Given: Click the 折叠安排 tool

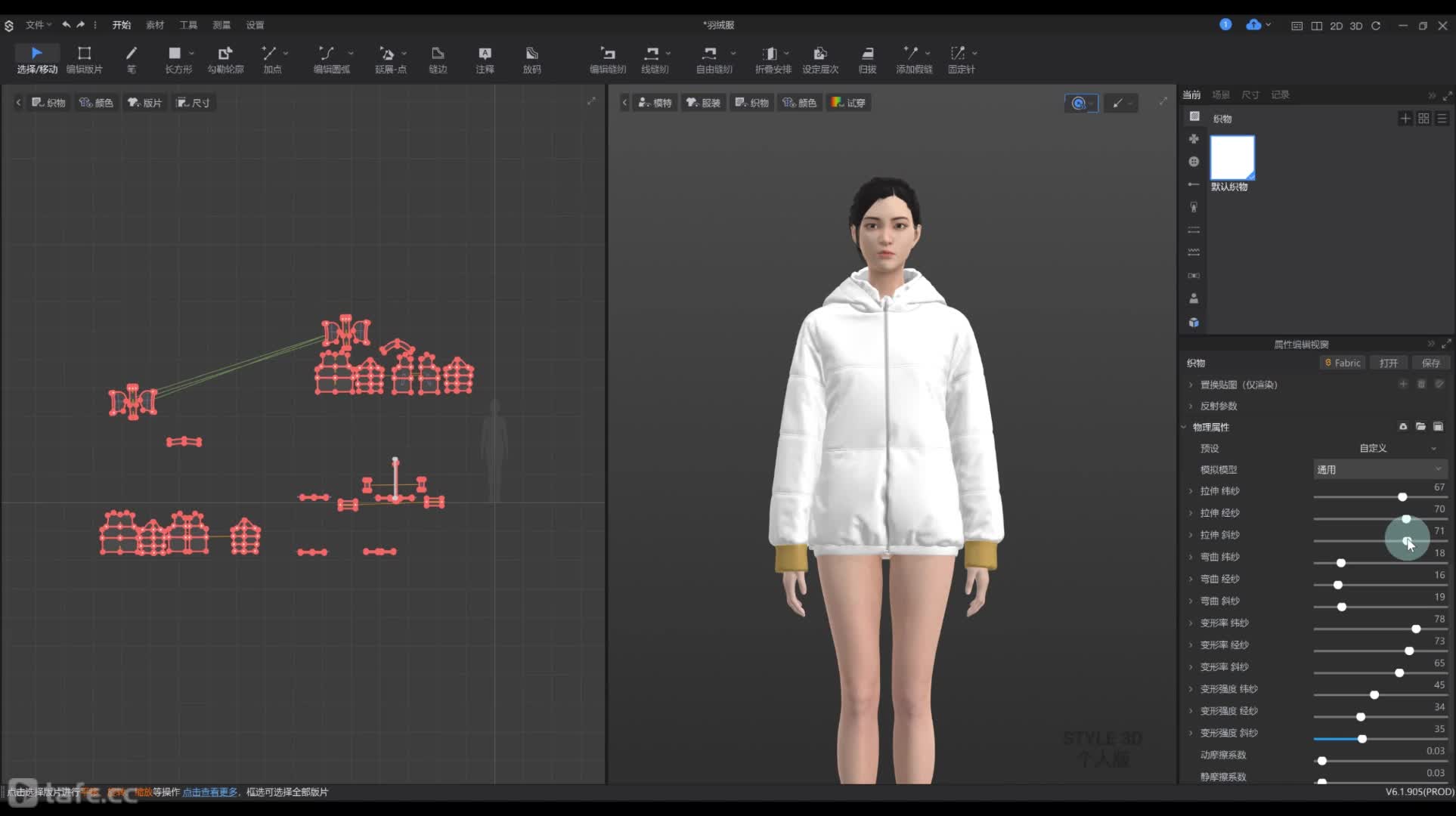Looking at the screenshot, I should [x=771, y=59].
